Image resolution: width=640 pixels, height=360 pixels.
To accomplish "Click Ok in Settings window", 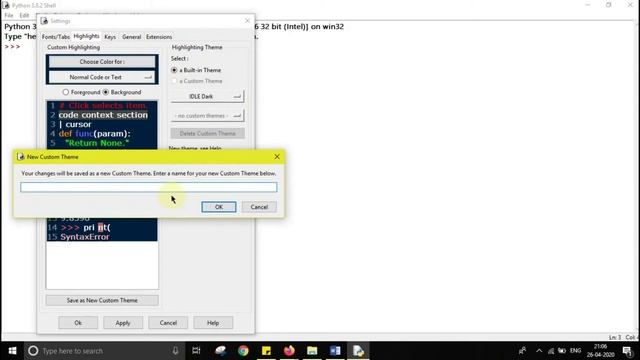I will pyautogui.click(x=78, y=323).
